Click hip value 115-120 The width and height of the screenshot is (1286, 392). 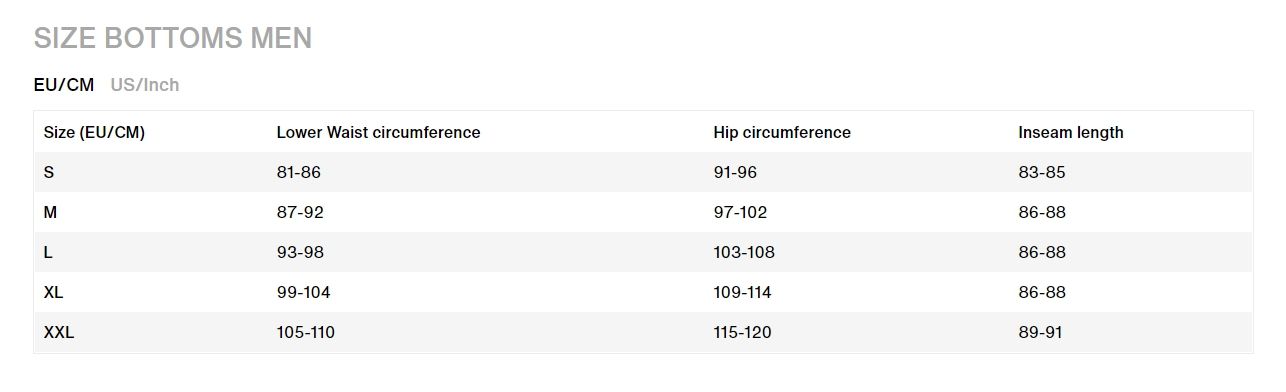pyautogui.click(x=743, y=332)
